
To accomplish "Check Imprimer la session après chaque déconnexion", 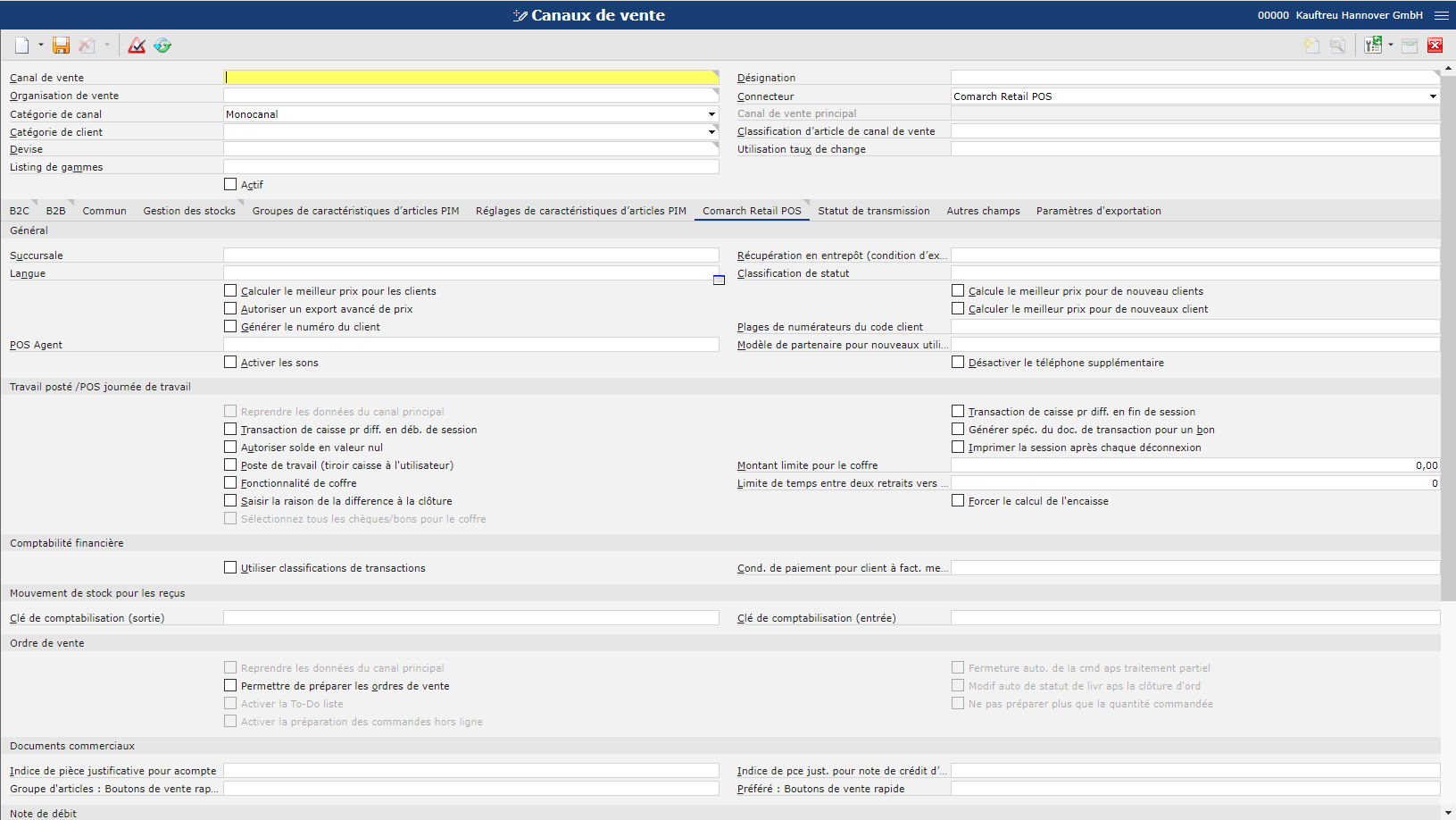I will pos(958,447).
